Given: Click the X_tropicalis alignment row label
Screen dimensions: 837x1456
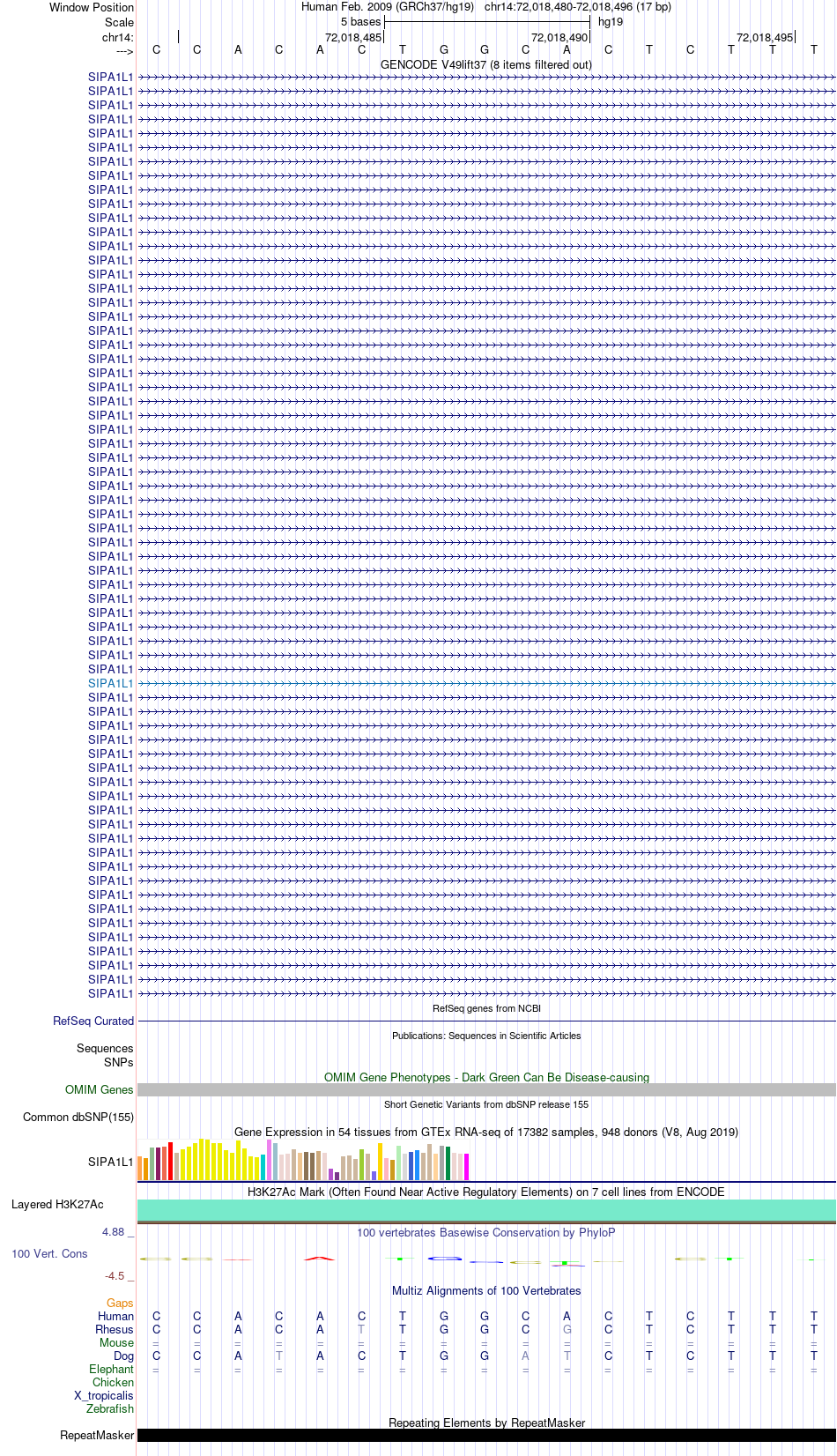Looking at the screenshot, I should coord(104,1395).
